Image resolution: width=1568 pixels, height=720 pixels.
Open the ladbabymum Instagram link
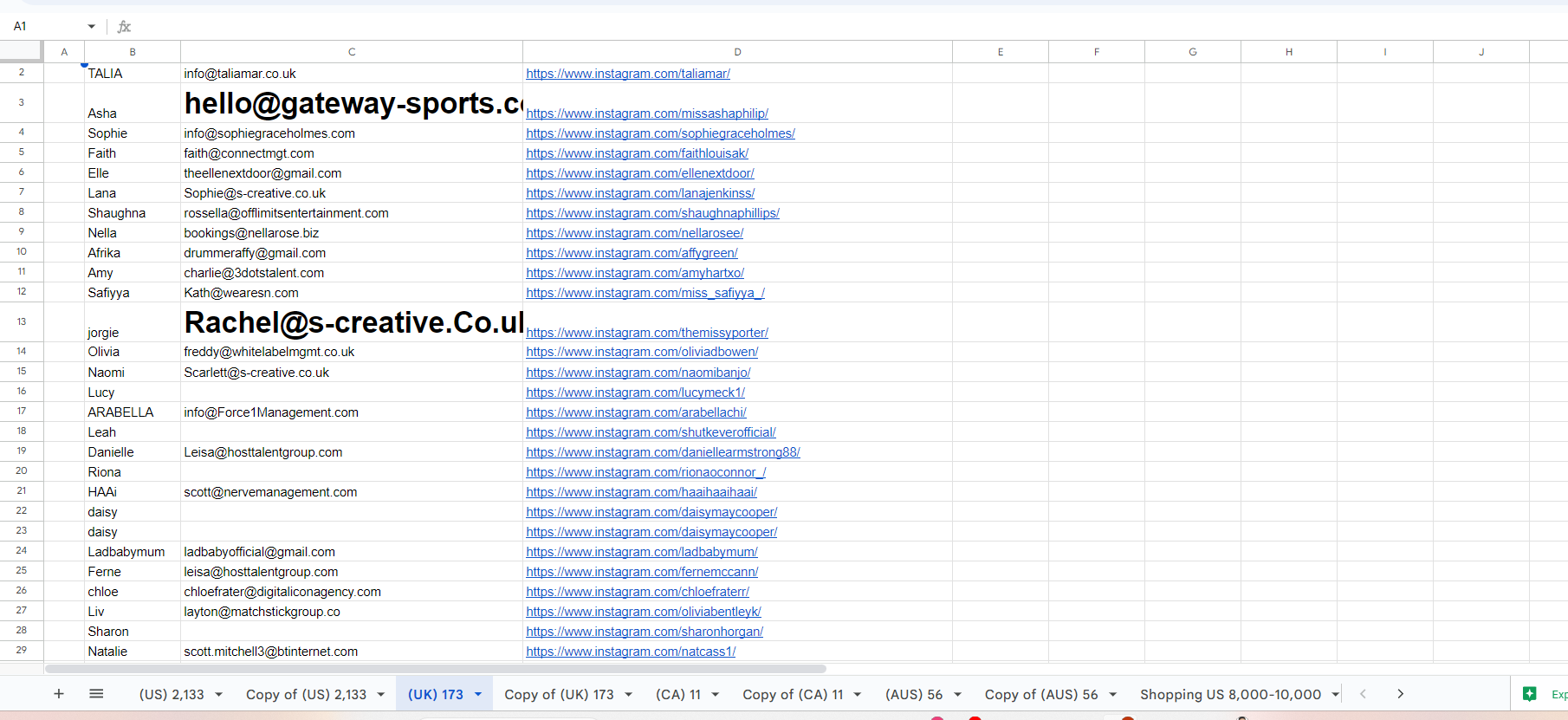click(642, 552)
